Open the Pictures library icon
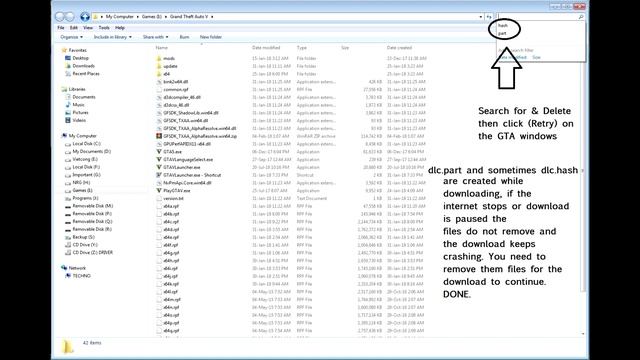Viewport: 640px width, 360px height. click(68, 113)
